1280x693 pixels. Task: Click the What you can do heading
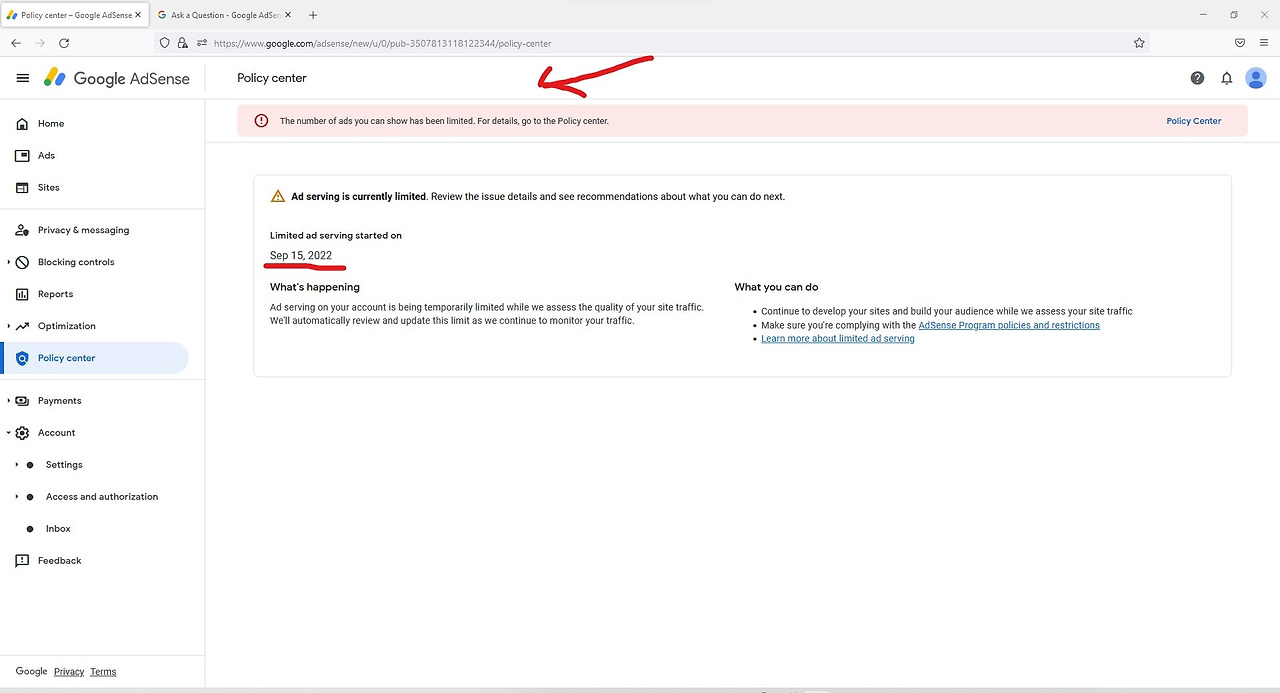776,287
